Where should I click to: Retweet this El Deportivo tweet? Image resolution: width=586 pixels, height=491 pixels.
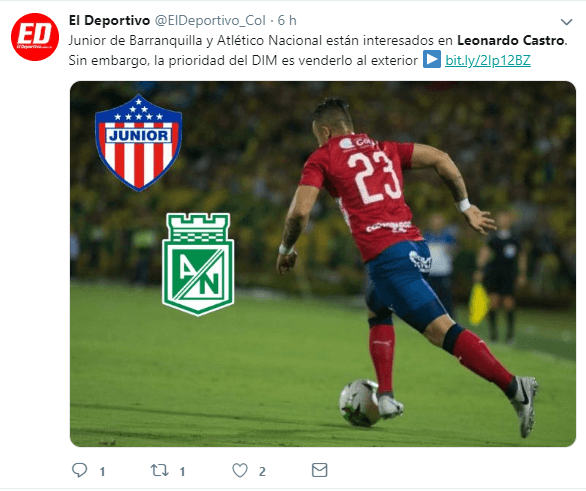point(160,470)
